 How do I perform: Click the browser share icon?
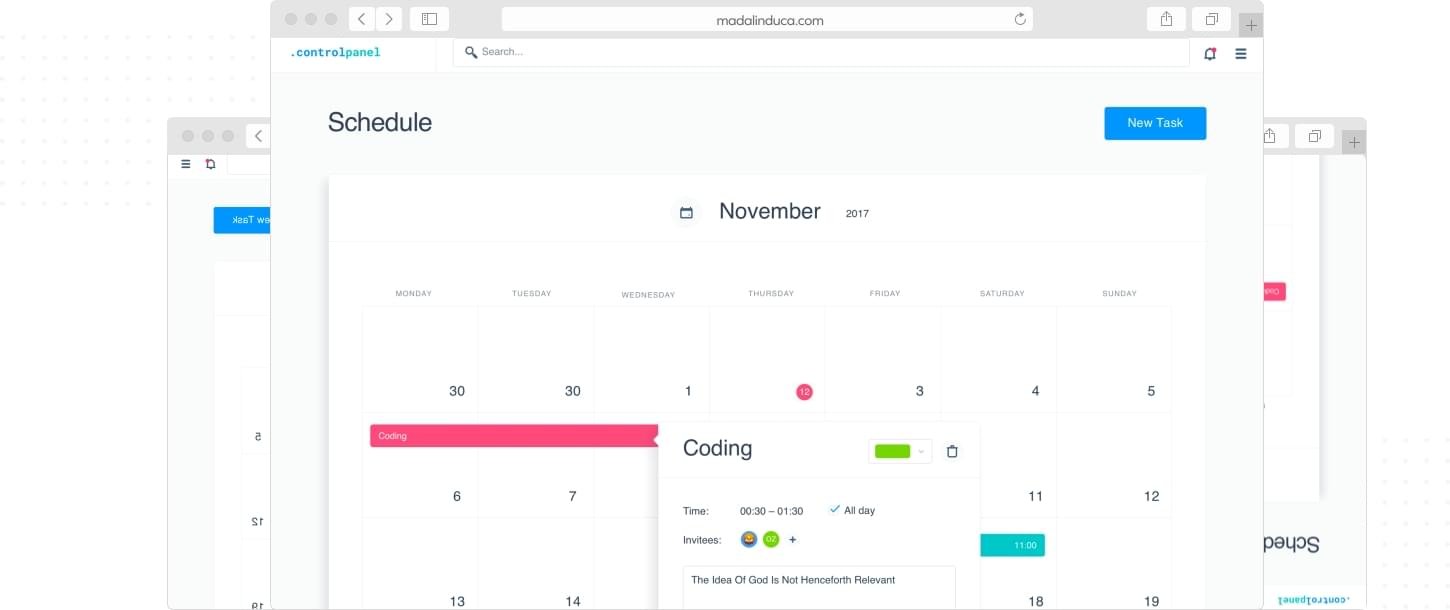(1166, 19)
